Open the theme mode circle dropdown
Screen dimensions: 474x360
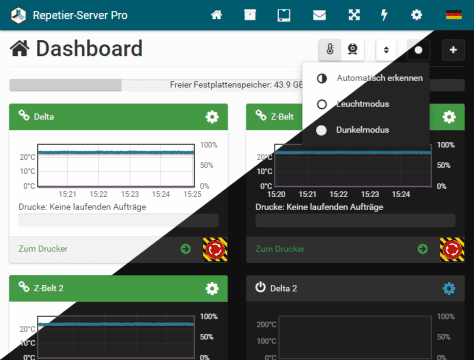(418, 50)
